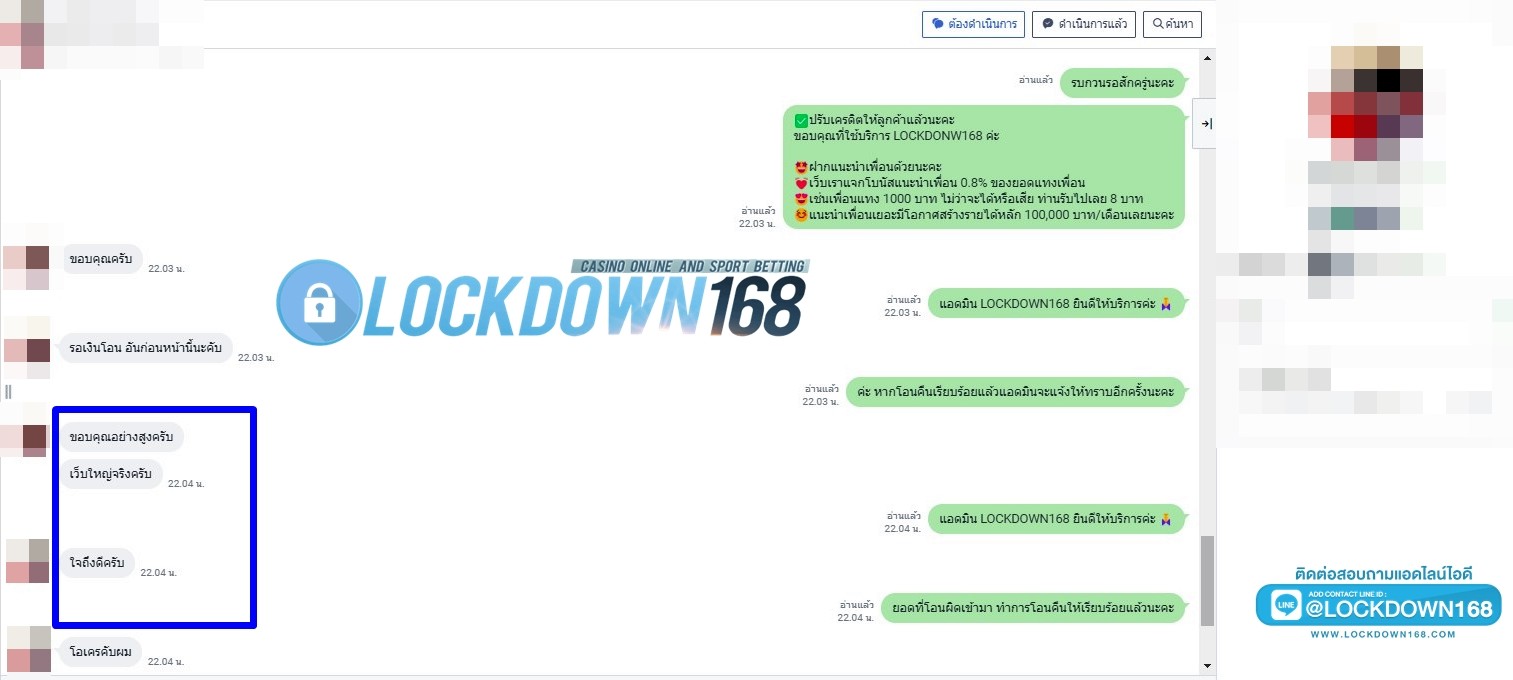Select the green "รบกวนรอสักครู่นะคะ" reply
Image resolution: width=1513 pixels, height=680 pixels.
(1123, 82)
